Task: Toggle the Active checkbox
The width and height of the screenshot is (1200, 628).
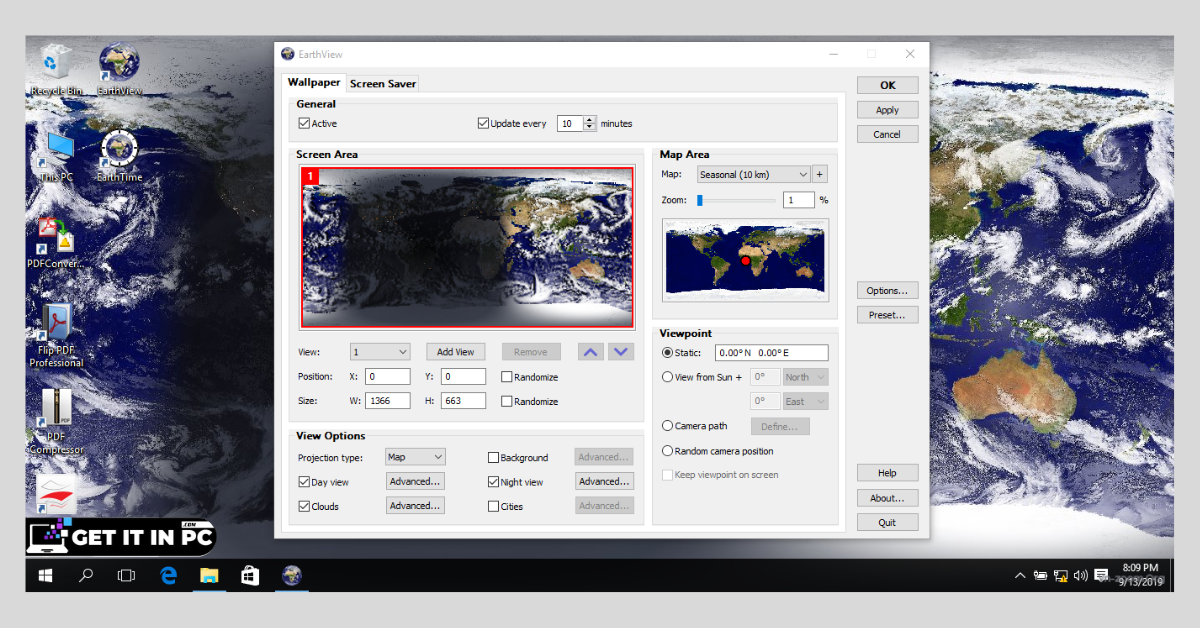Action: point(304,123)
